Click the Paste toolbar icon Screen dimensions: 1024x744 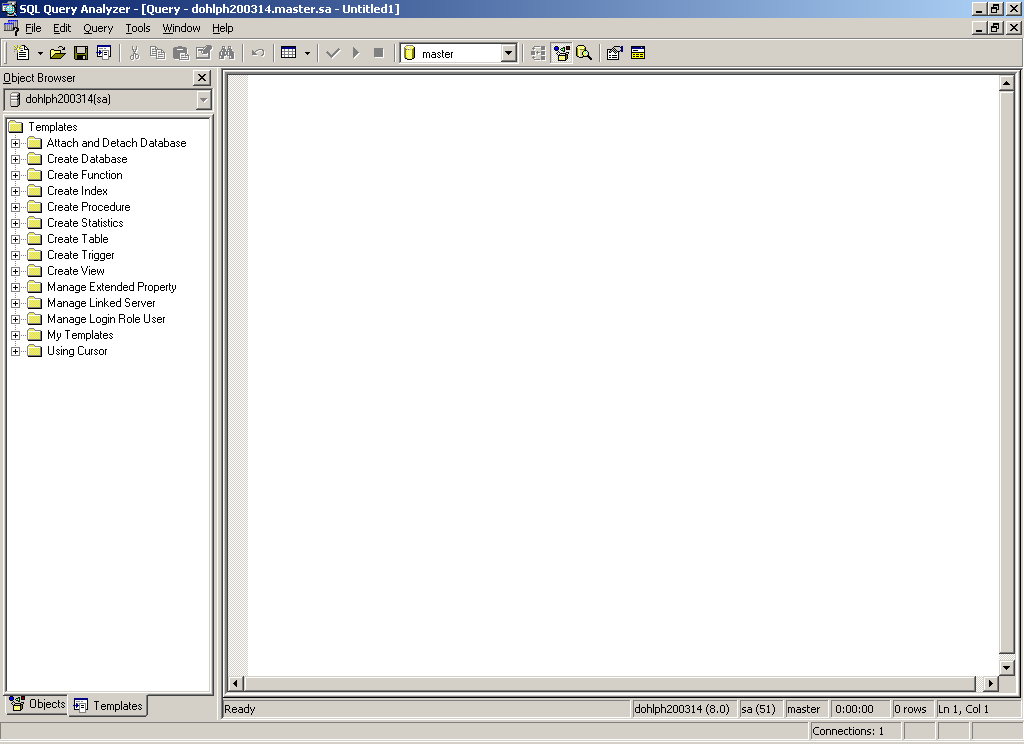click(x=181, y=53)
